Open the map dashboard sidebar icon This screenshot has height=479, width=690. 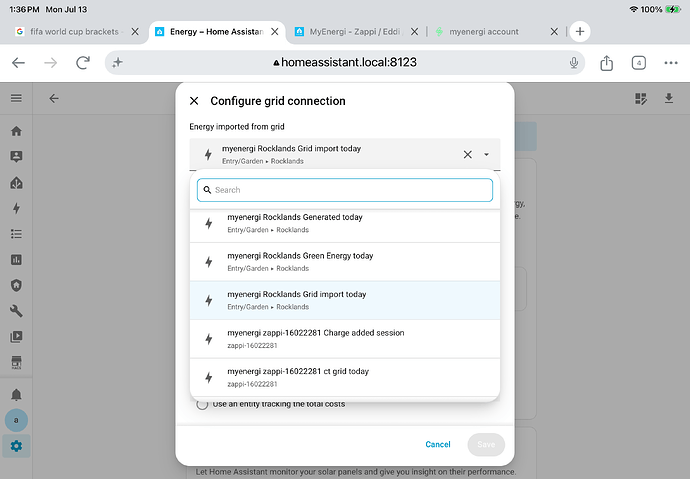pos(16,183)
